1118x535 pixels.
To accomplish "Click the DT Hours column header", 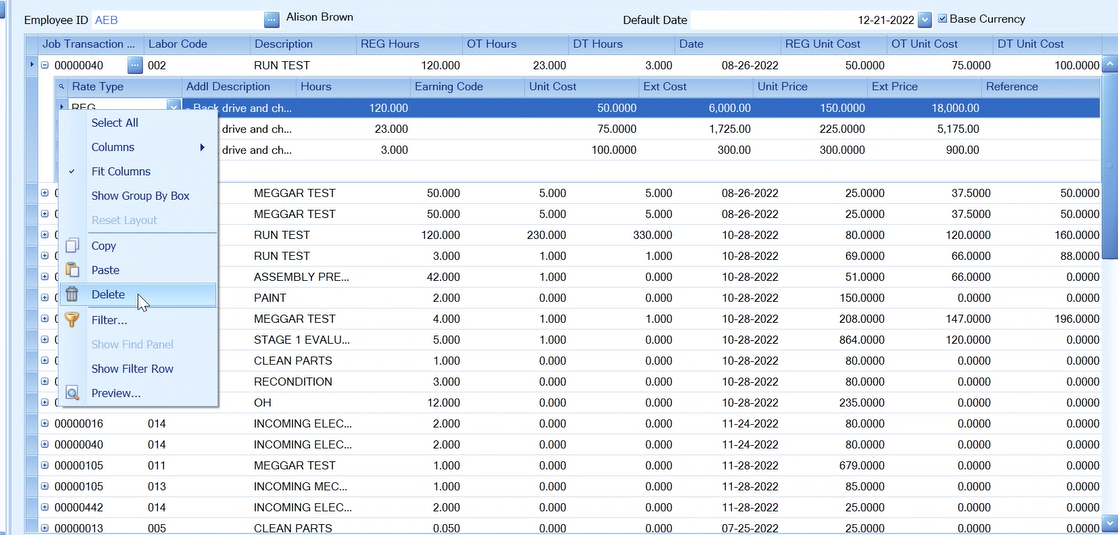I will point(622,44).
